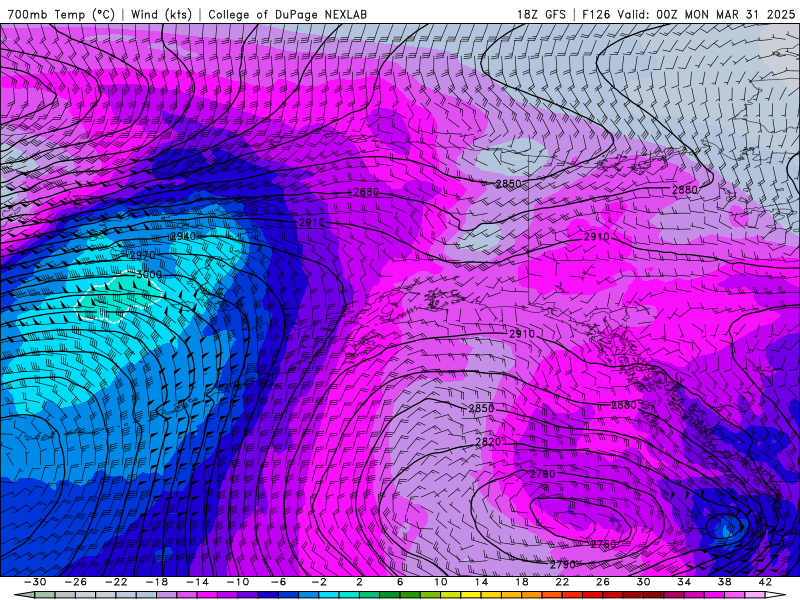Click the 42 colorbar scale label

pyautogui.click(x=765, y=582)
